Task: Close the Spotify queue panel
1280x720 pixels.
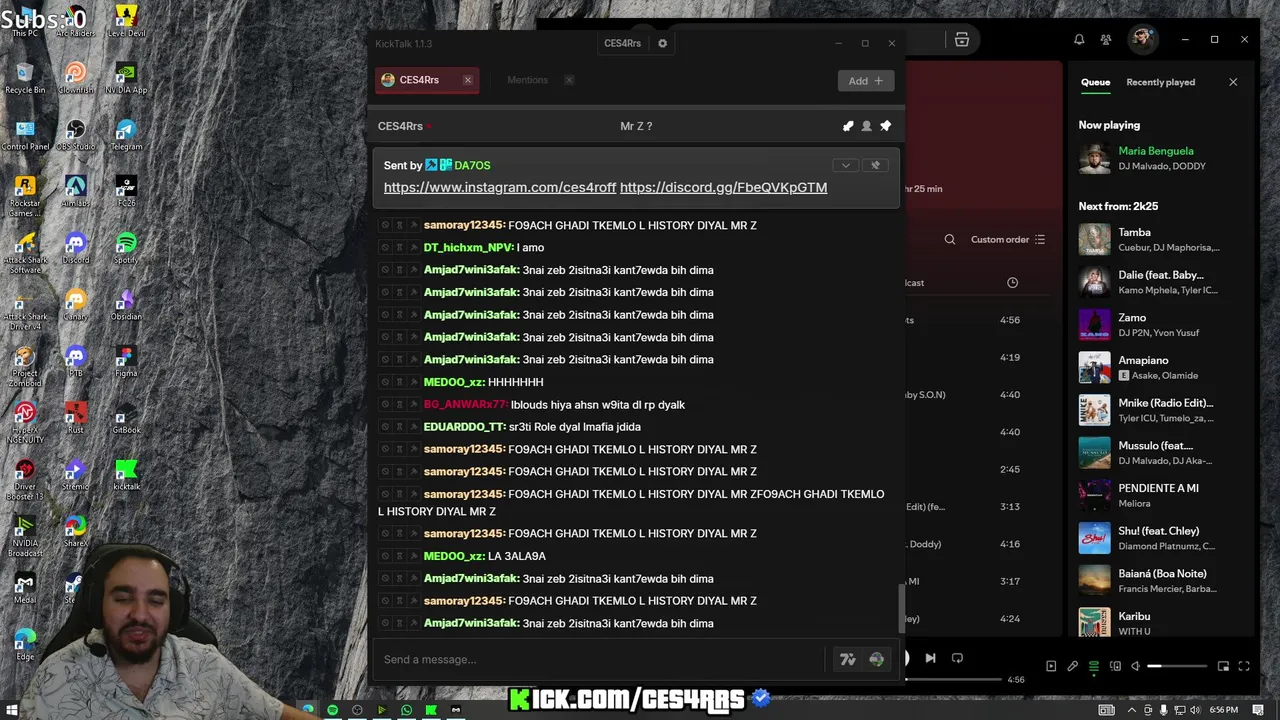Action: point(1233,82)
